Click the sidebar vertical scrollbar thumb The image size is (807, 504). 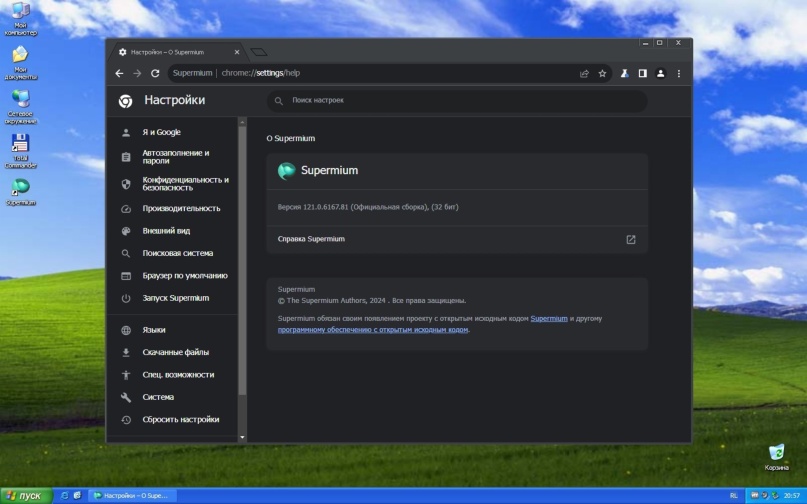[x=242, y=261]
